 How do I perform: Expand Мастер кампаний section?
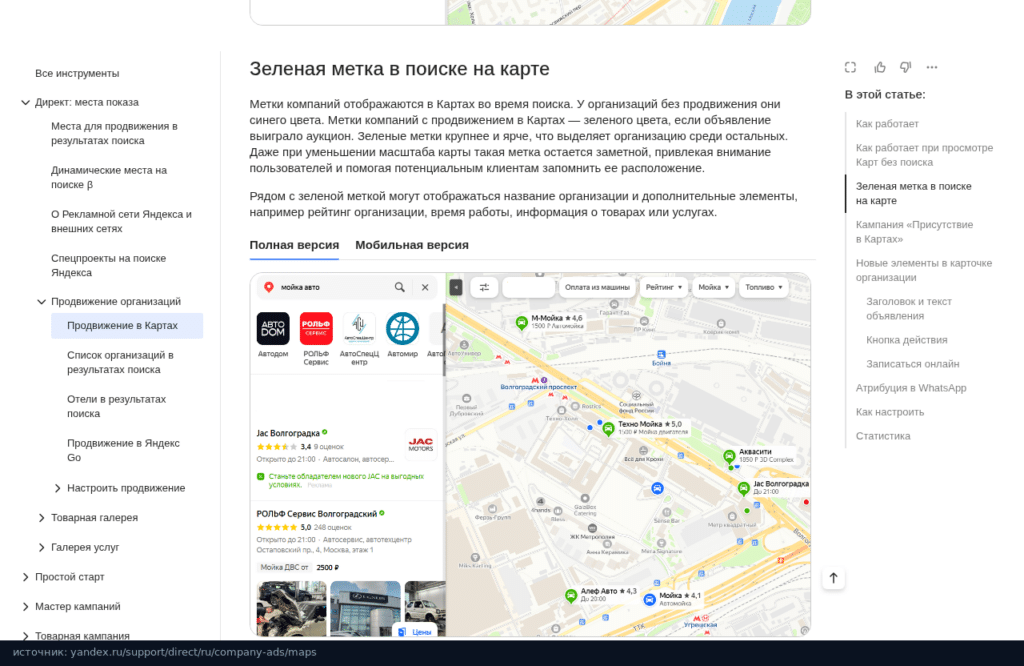click(x=25, y=607)
